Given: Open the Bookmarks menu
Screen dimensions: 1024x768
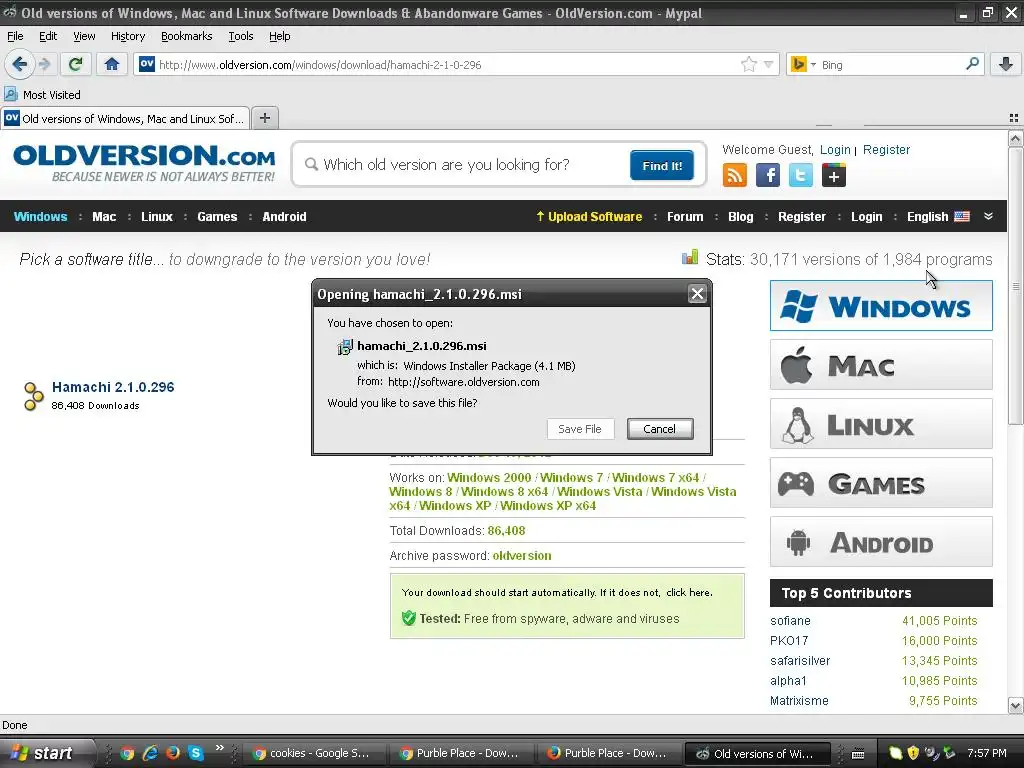Looking at the screenshot, I should pos(187,36).
